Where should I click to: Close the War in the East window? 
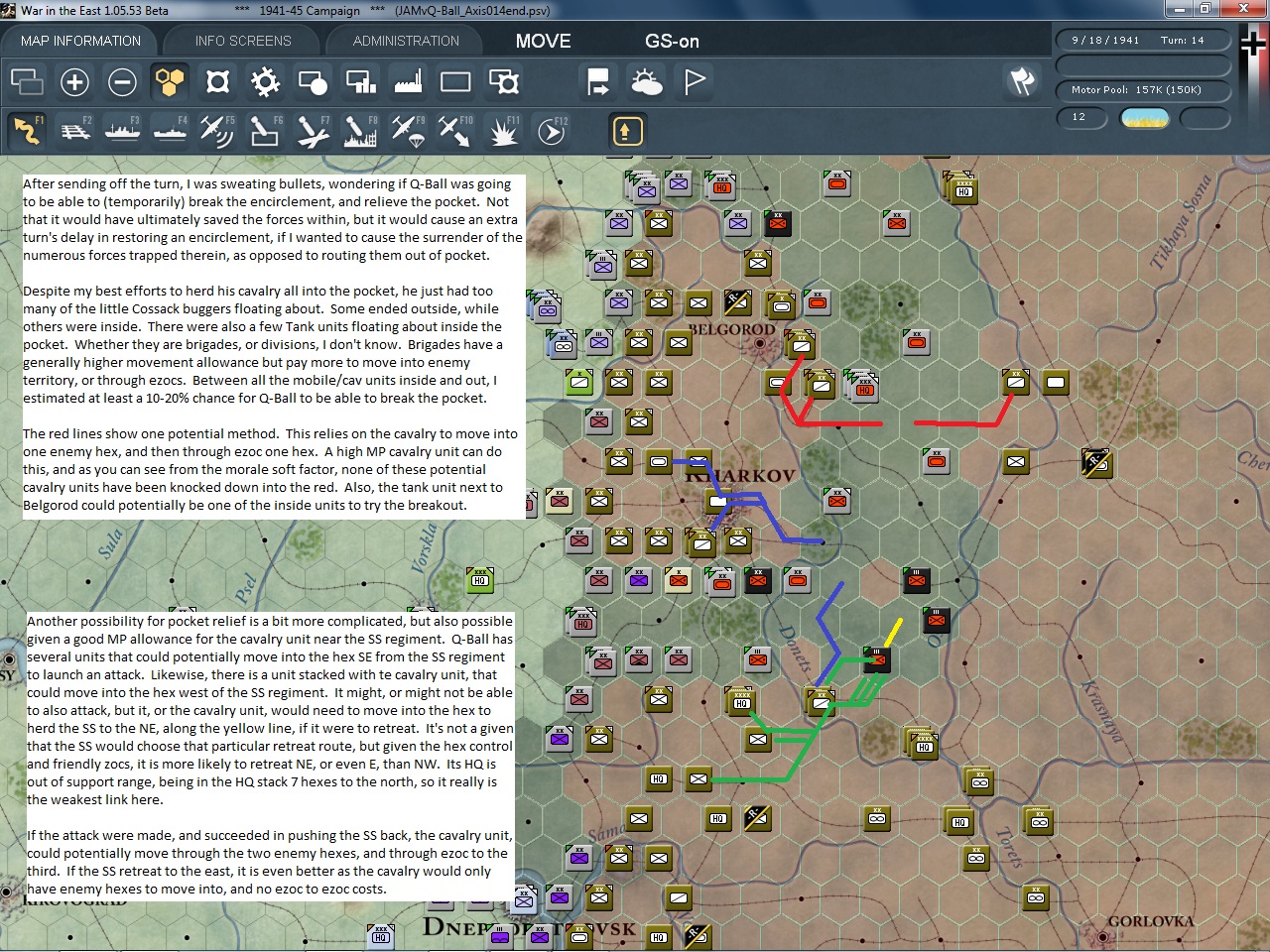click(1242, 9)
